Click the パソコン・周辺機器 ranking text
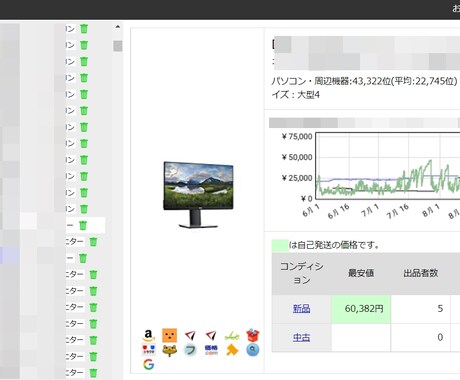460x380 pixels. point(364,81)
